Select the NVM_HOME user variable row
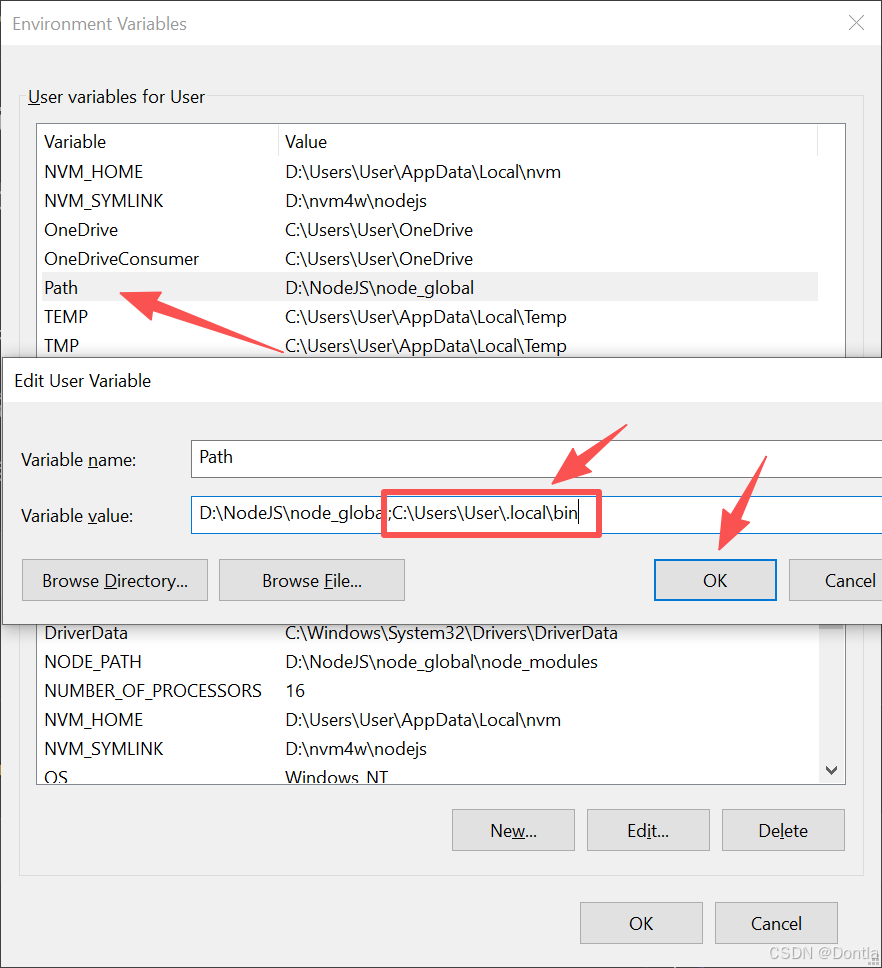Viewport: 882px width, 968px height. (430, 172)
